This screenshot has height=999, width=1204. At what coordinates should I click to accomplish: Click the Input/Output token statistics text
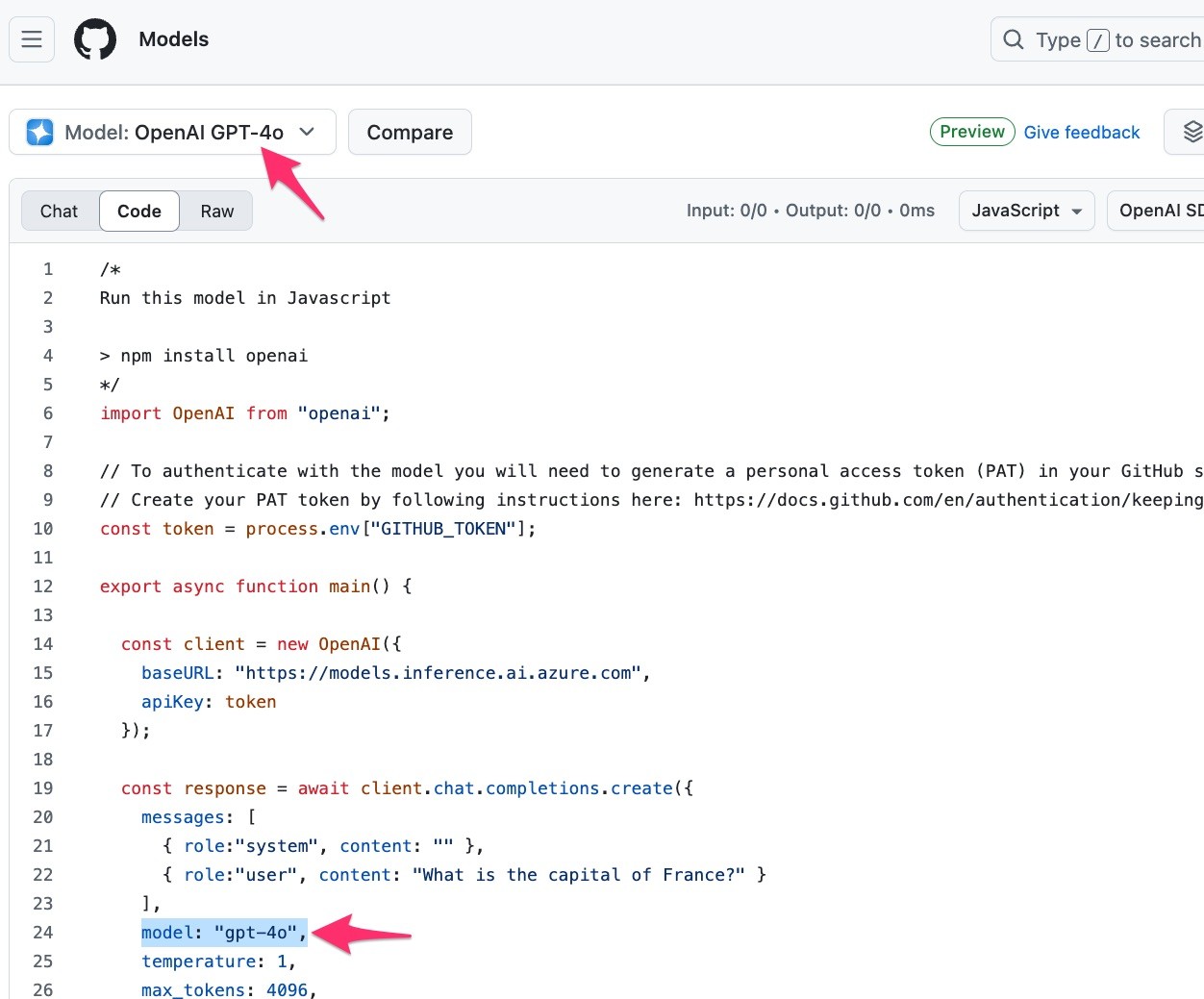[811, 211]
